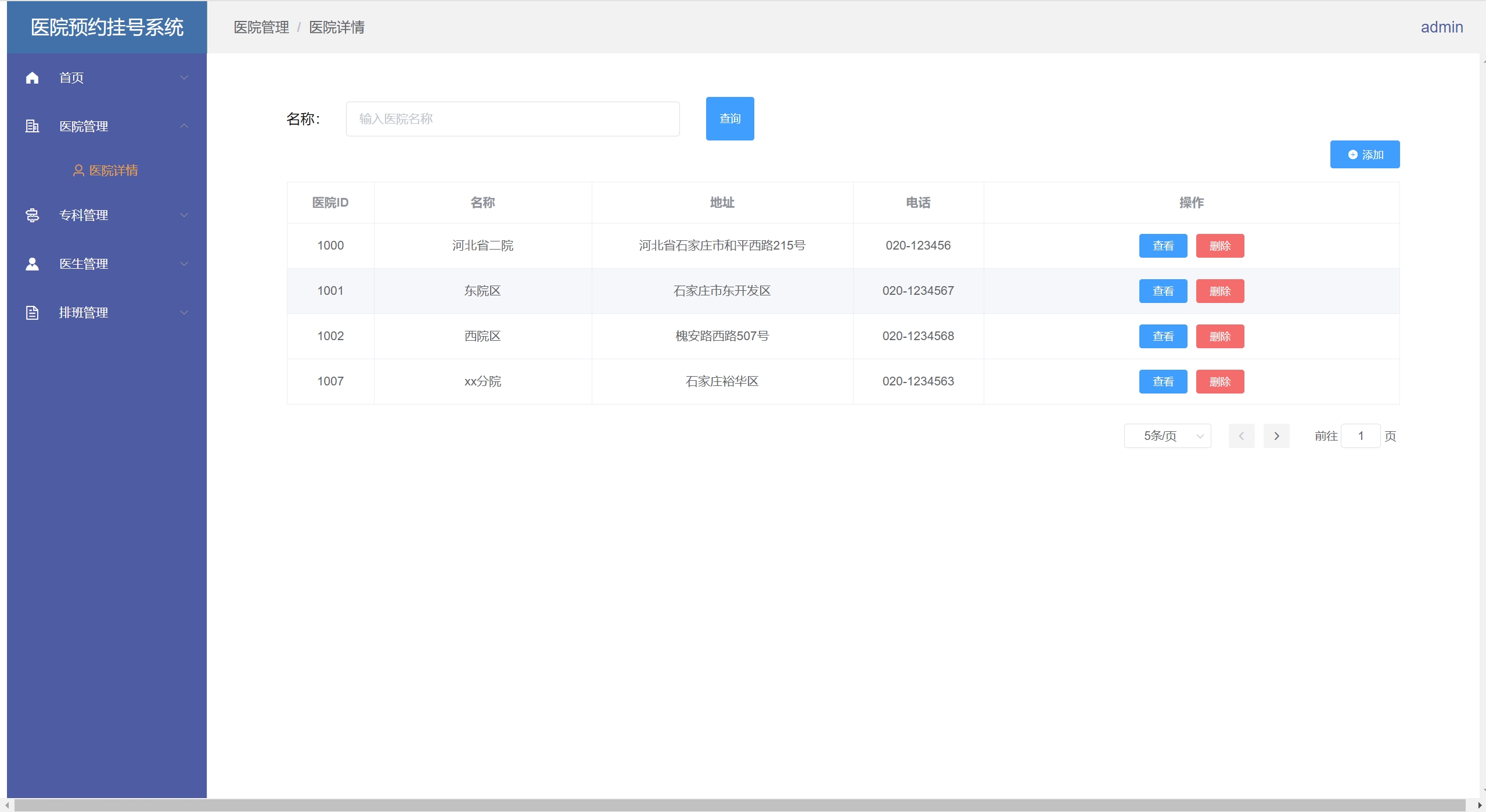The height and width of the screenshot is (812, 1486).
Task: Open 医院详情 submenu item
Action: [113, 171]
